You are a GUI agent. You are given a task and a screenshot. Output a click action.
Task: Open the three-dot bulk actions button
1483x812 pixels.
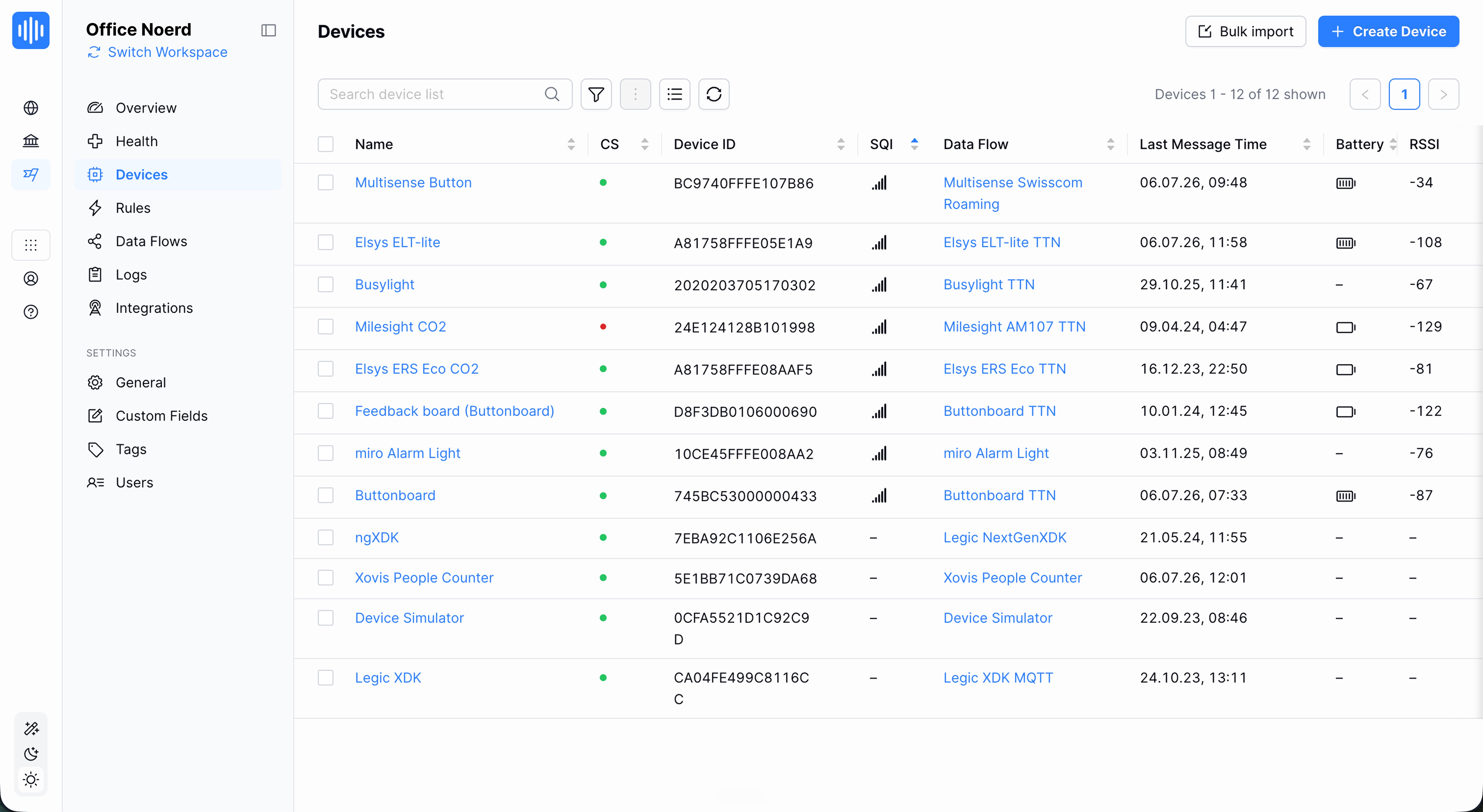pos(635,94)
